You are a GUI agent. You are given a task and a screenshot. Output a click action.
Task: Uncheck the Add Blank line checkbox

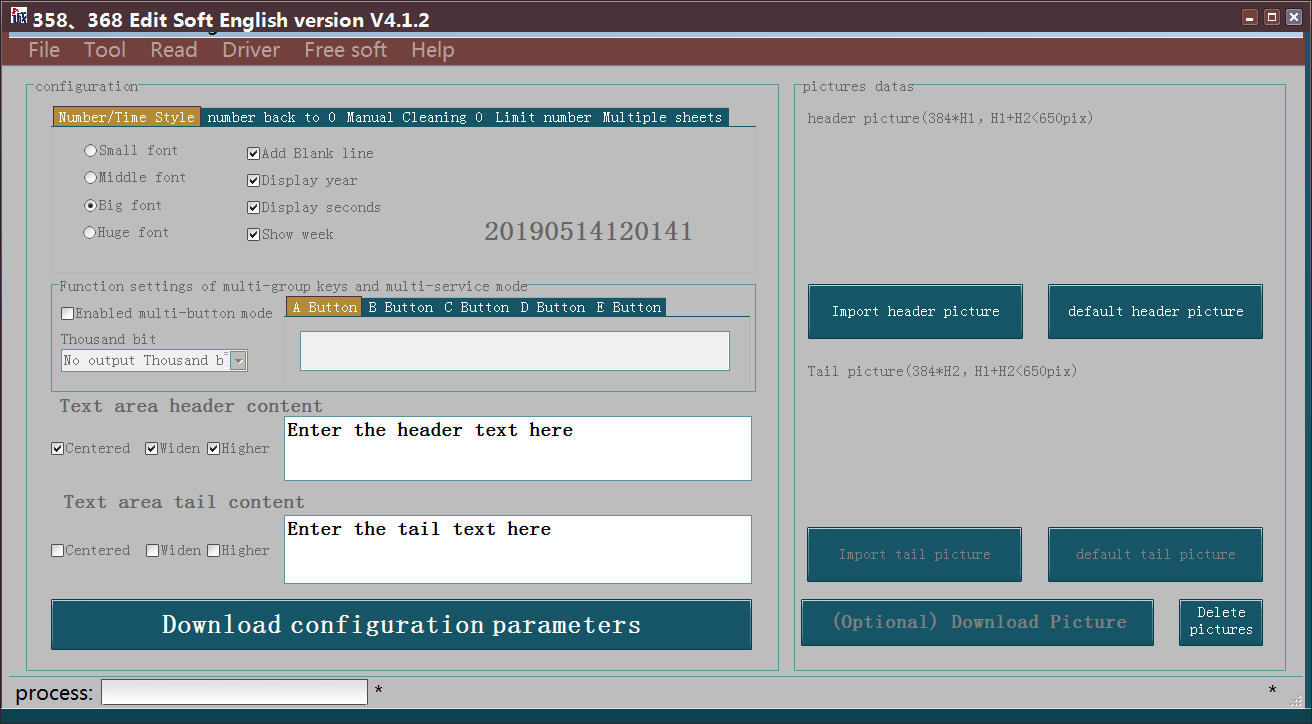click(254, 154)
